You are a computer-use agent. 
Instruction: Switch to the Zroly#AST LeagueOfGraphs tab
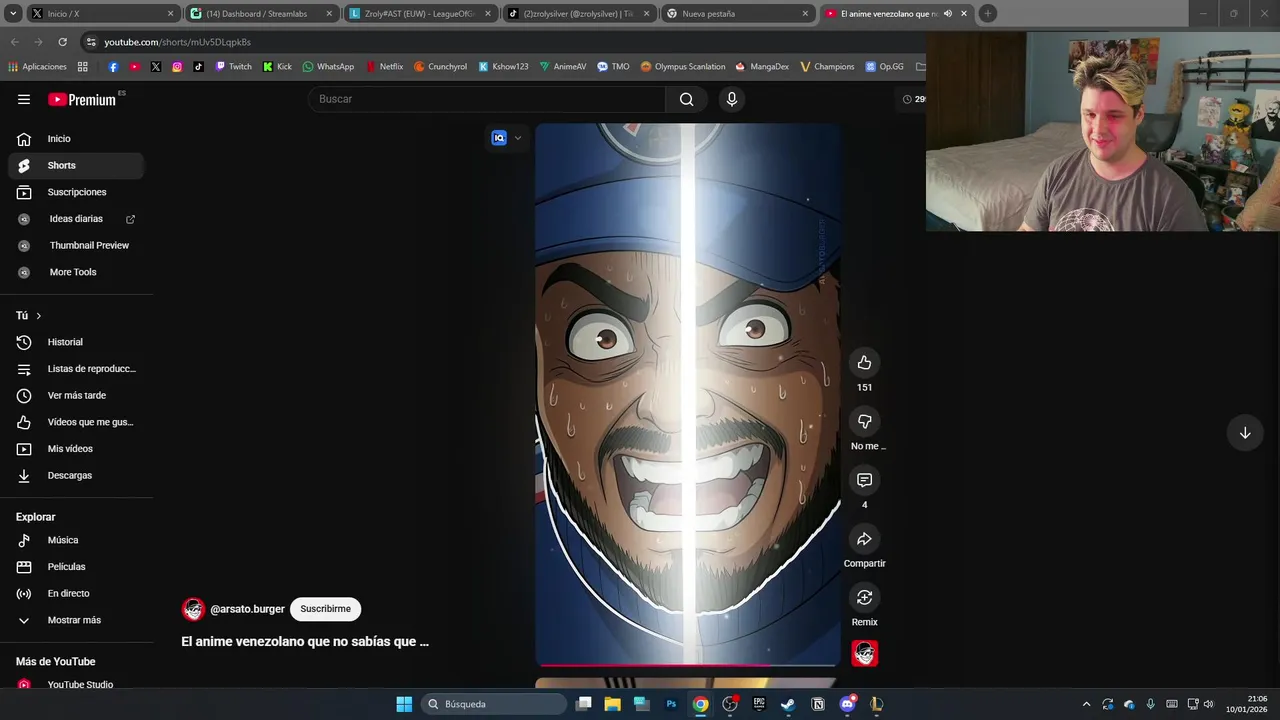(420, 13)
